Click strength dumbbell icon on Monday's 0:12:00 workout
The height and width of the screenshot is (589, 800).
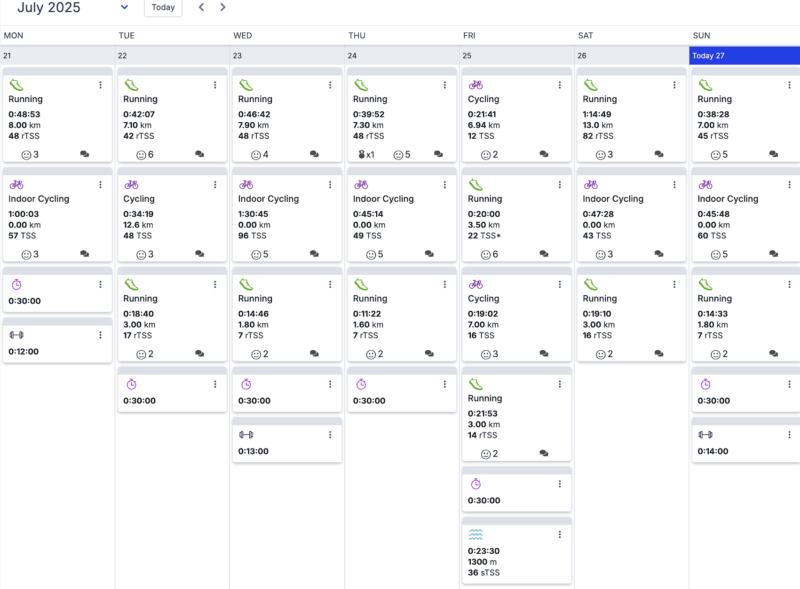pos(16,335)
